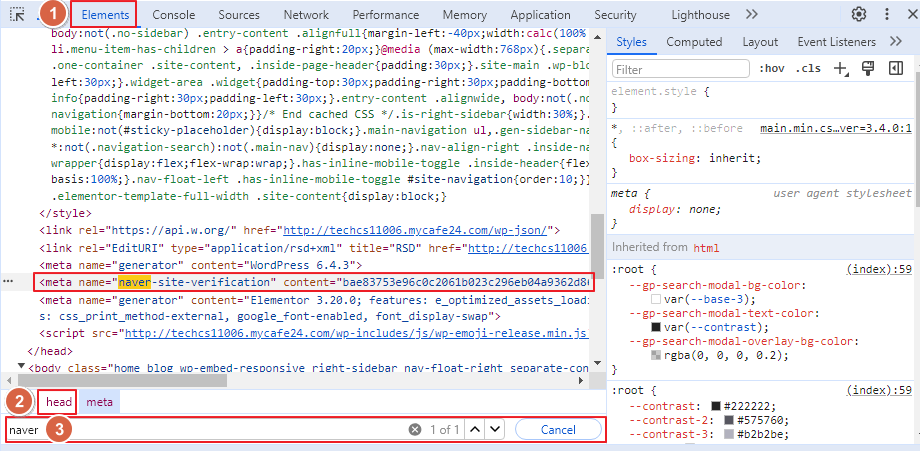920x451 pixels.
Task: Open DevTools settings gear
Action: tap(859, 15)
